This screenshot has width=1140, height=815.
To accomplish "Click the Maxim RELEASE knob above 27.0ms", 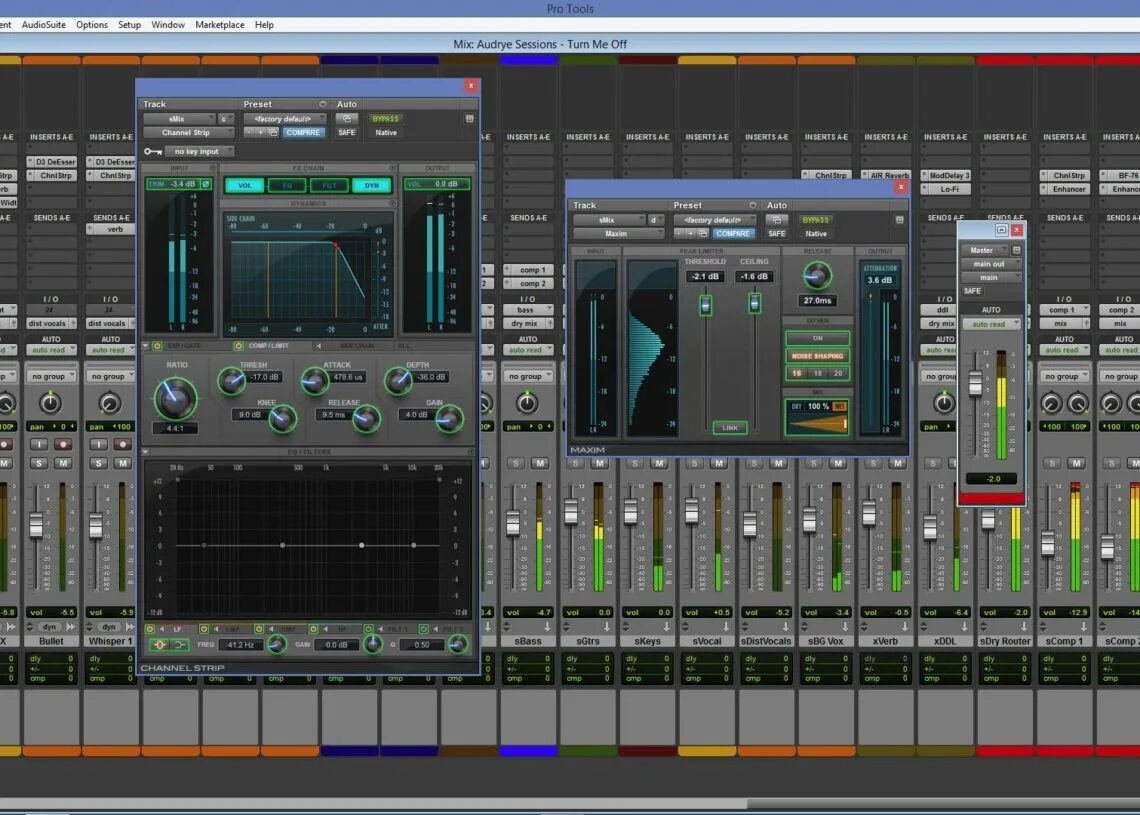I will 817,275.
